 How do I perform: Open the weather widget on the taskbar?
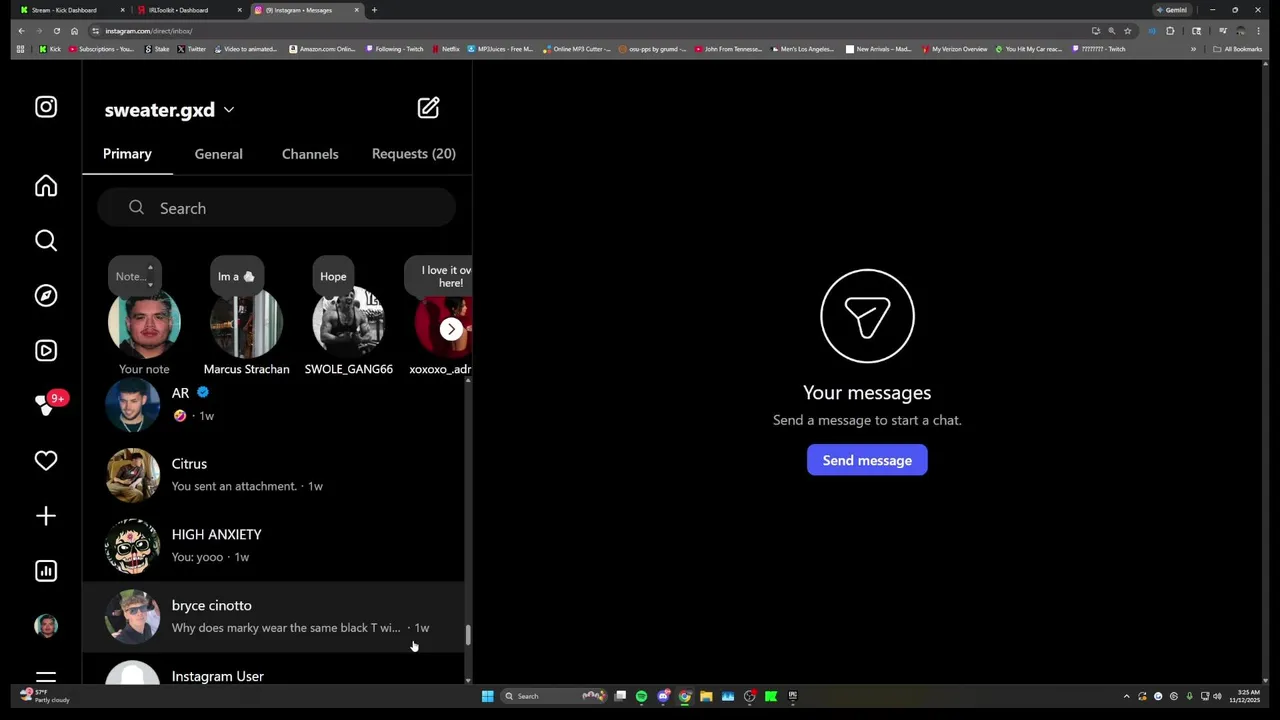point(45,696)
